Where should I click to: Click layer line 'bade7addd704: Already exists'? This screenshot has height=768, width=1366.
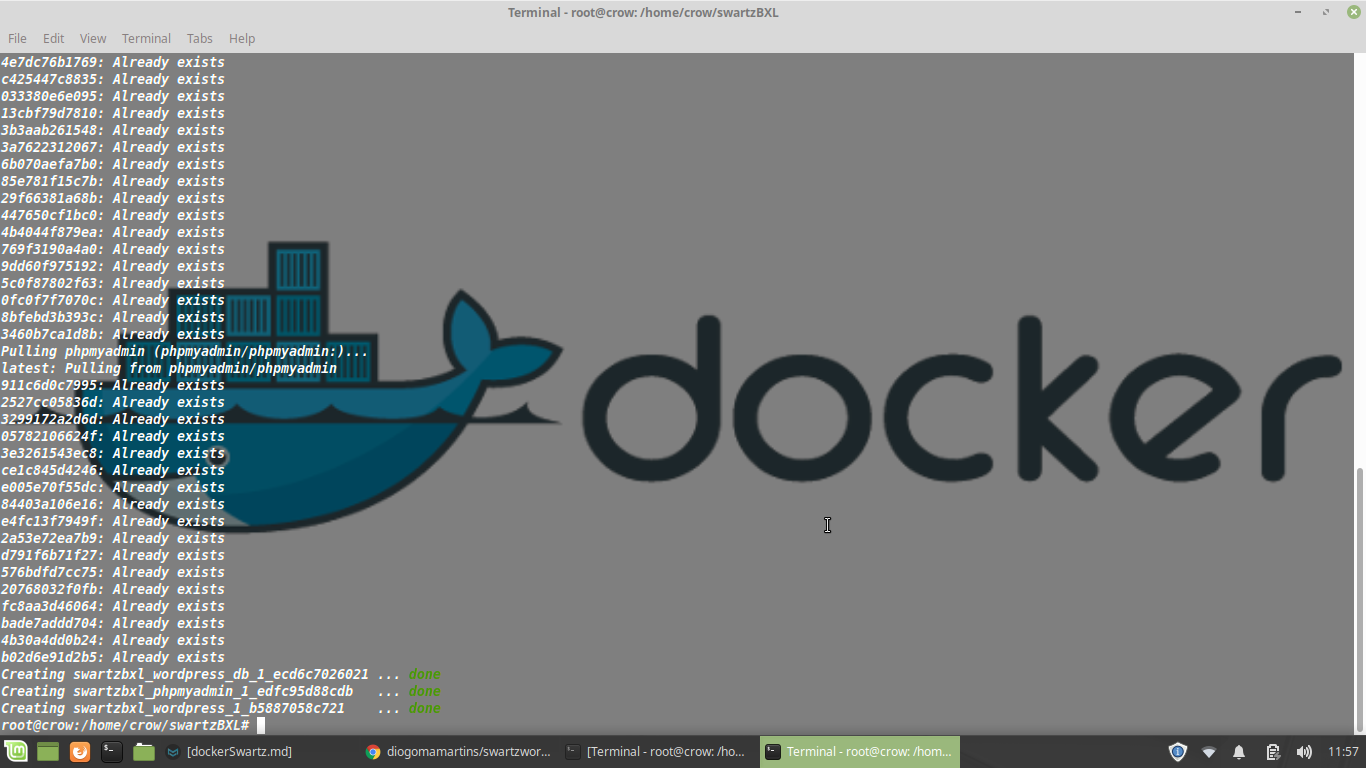pyautogui.click(x=113, y=623)
